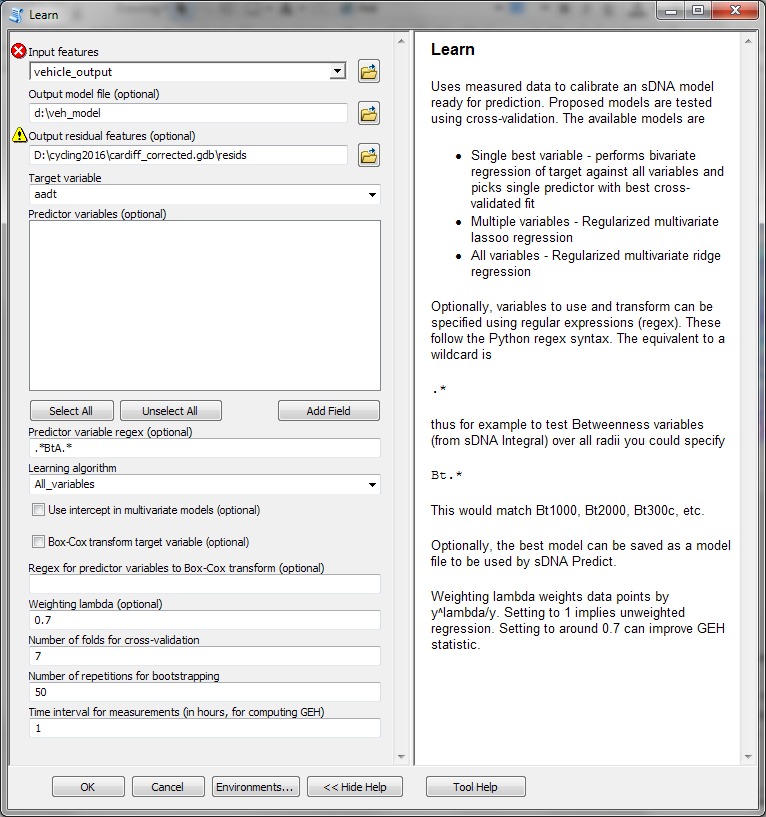The image size is (766, 817).
Task: Click the Number of folds field showing 7
Action: [205, 656]
